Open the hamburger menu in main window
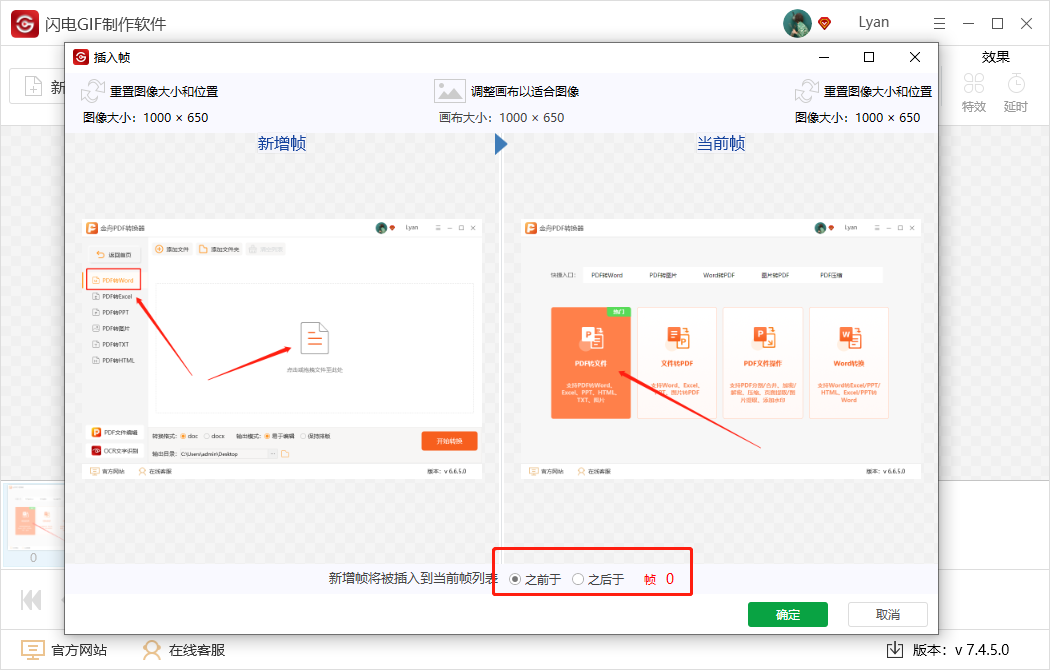This screenshot has height=670, width=1050. pyautogui.click(x=940, y=23)
